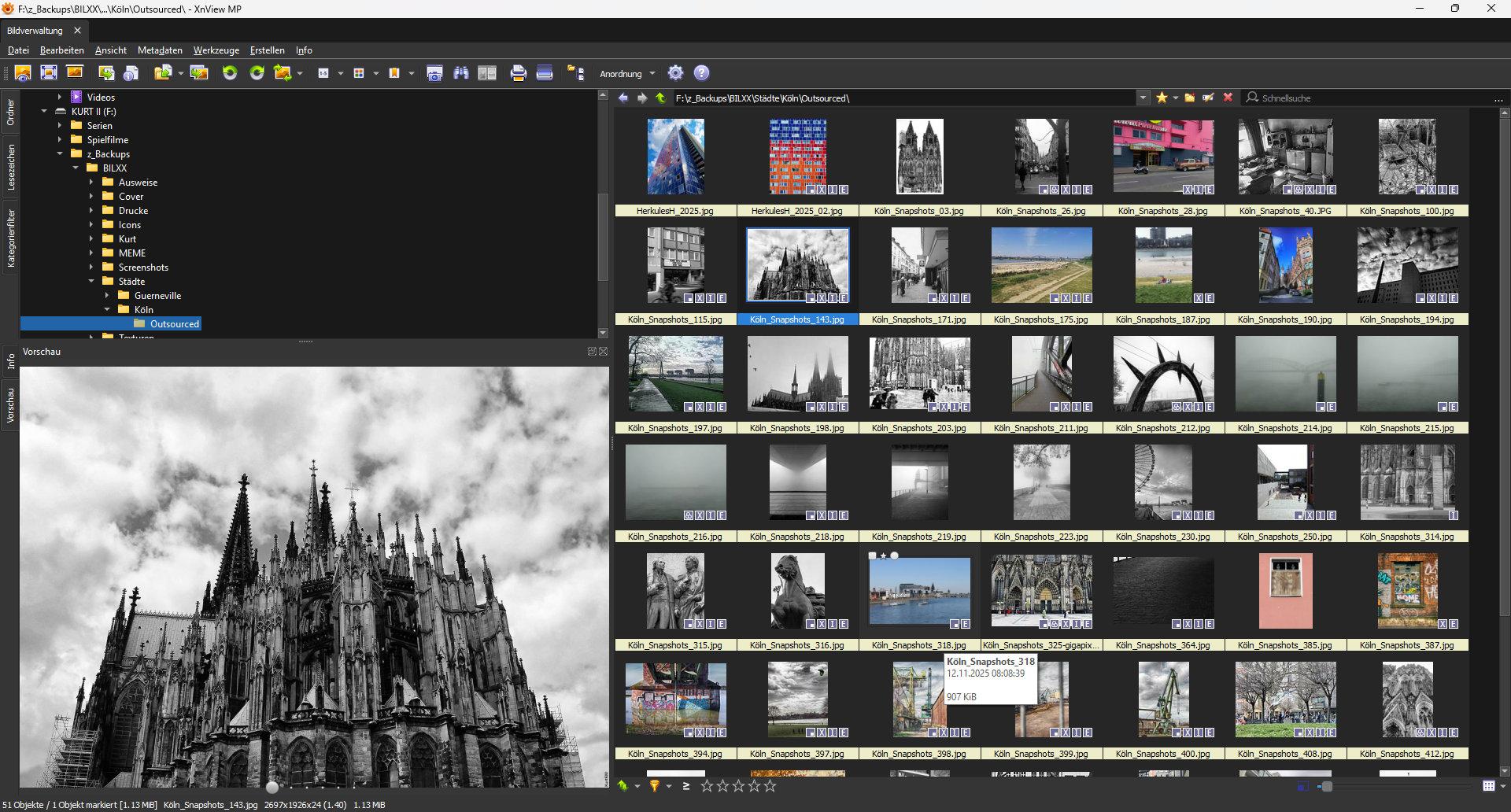
Task: Collapse the Städte folder in tree
Action: click(x=91, y=282)
